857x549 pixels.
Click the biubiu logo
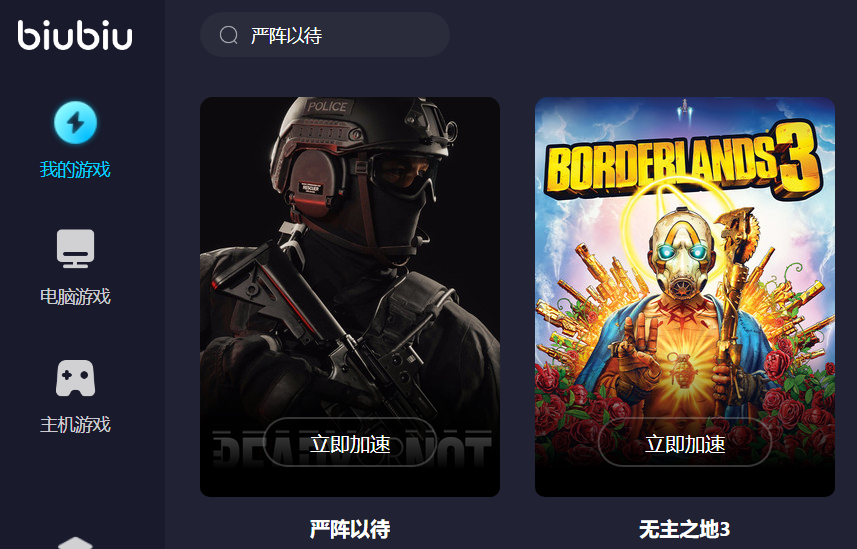pos(75,36)
